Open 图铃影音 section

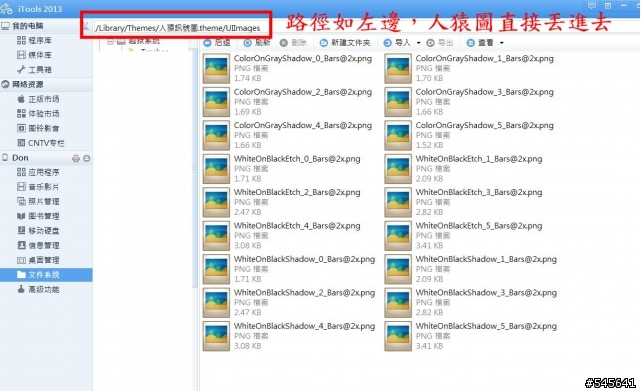38,128
